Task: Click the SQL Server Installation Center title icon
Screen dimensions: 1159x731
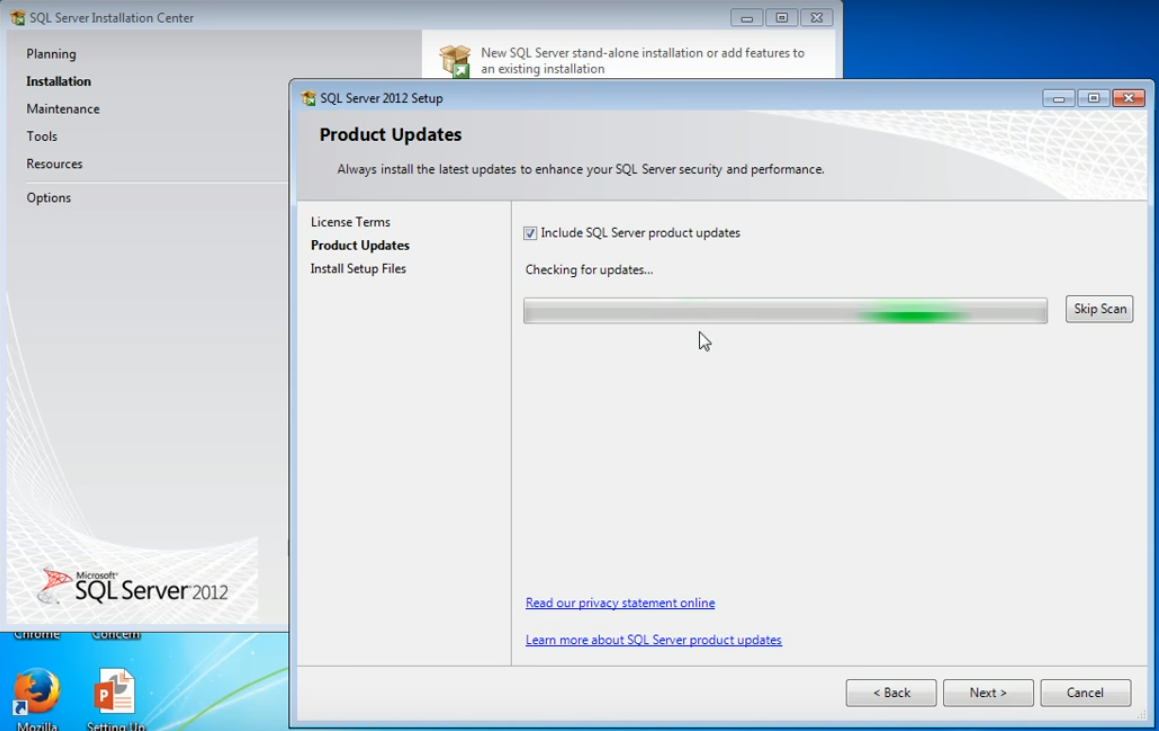Action: point(18,18)
